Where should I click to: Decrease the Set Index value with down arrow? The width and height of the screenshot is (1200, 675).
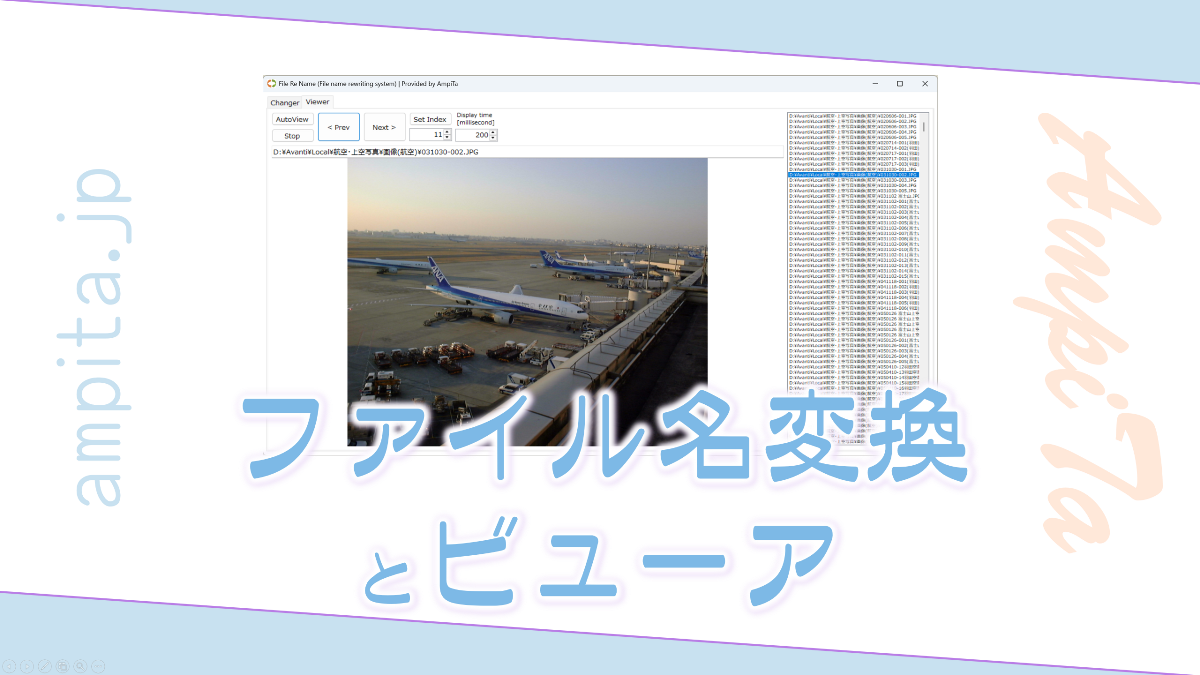(x=447, y=137)
